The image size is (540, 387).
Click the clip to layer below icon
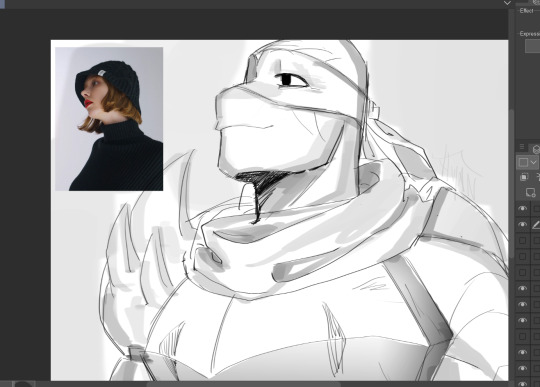[x=524, y=177]
